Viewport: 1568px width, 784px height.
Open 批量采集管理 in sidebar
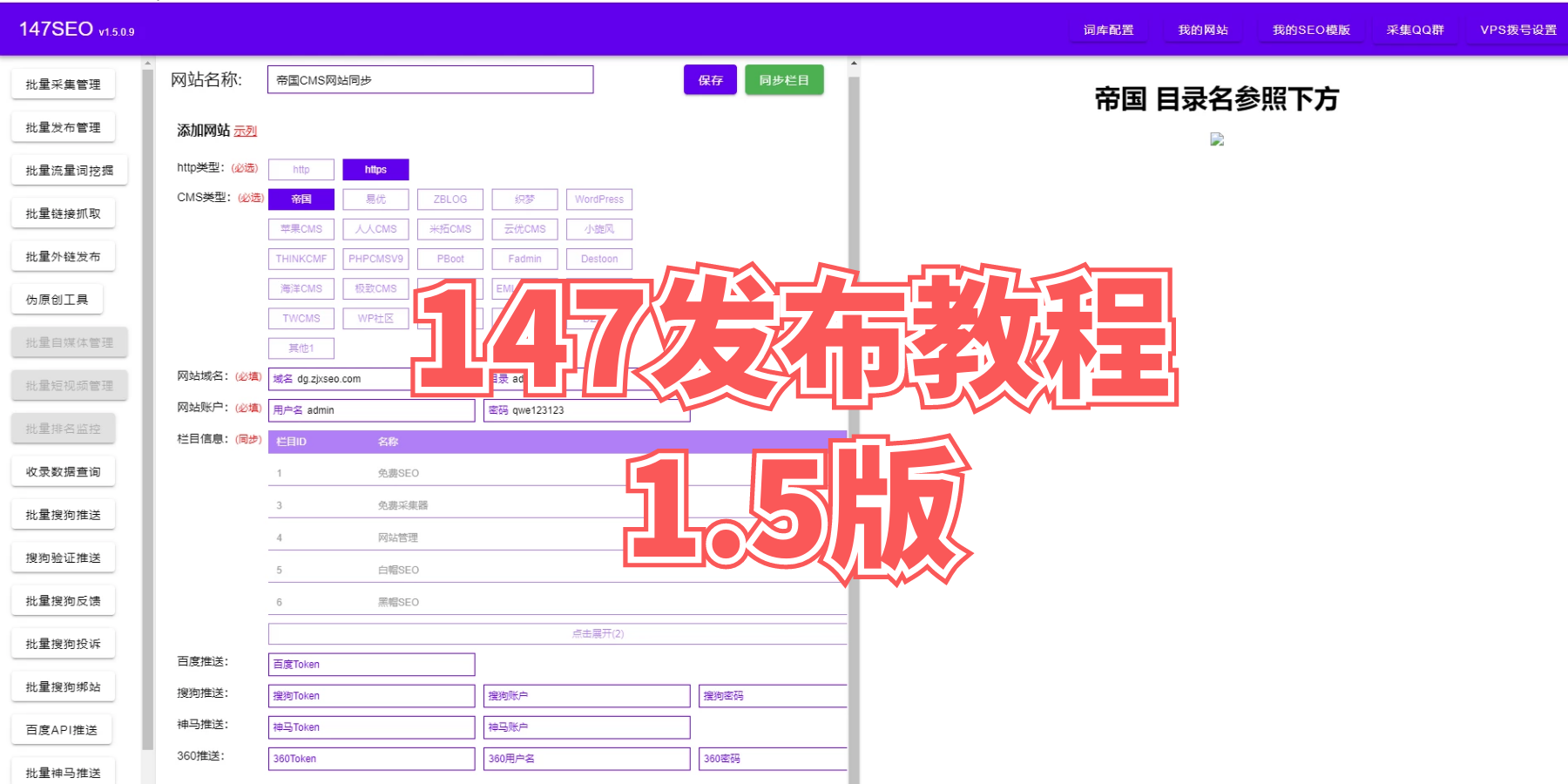63,84
